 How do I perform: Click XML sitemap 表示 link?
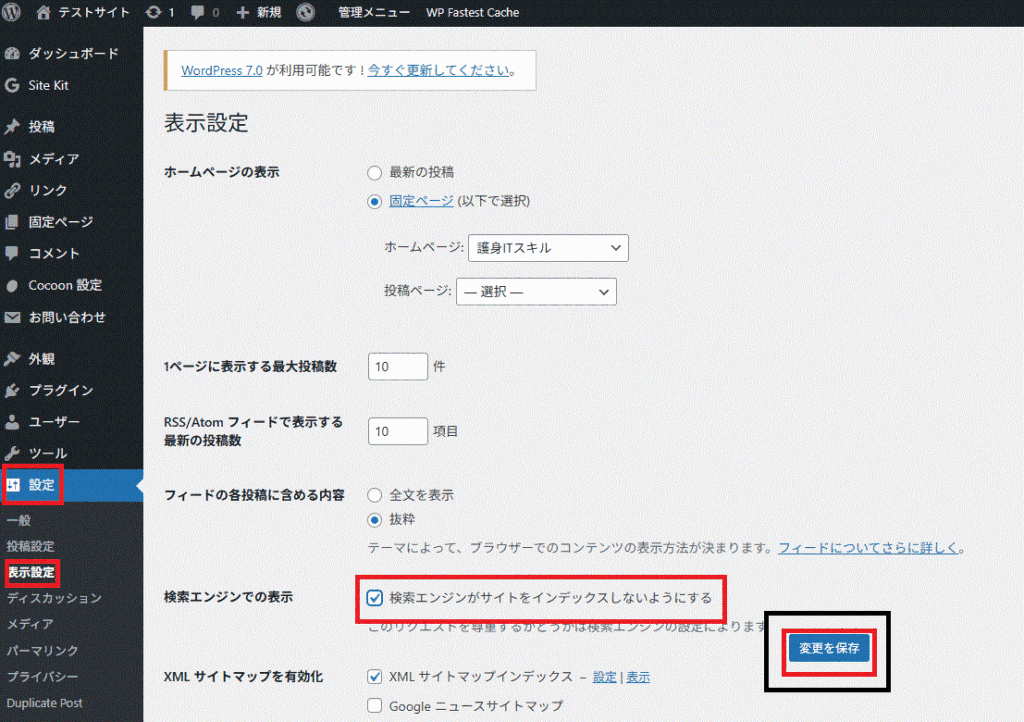(638, 677)
